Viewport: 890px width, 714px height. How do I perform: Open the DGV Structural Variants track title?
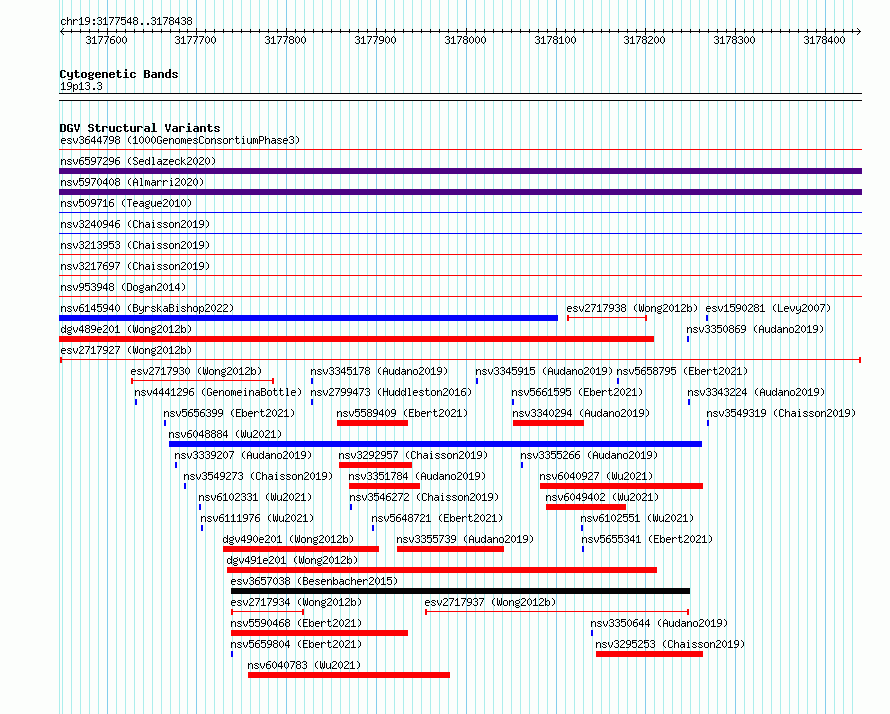pos(139,128)
